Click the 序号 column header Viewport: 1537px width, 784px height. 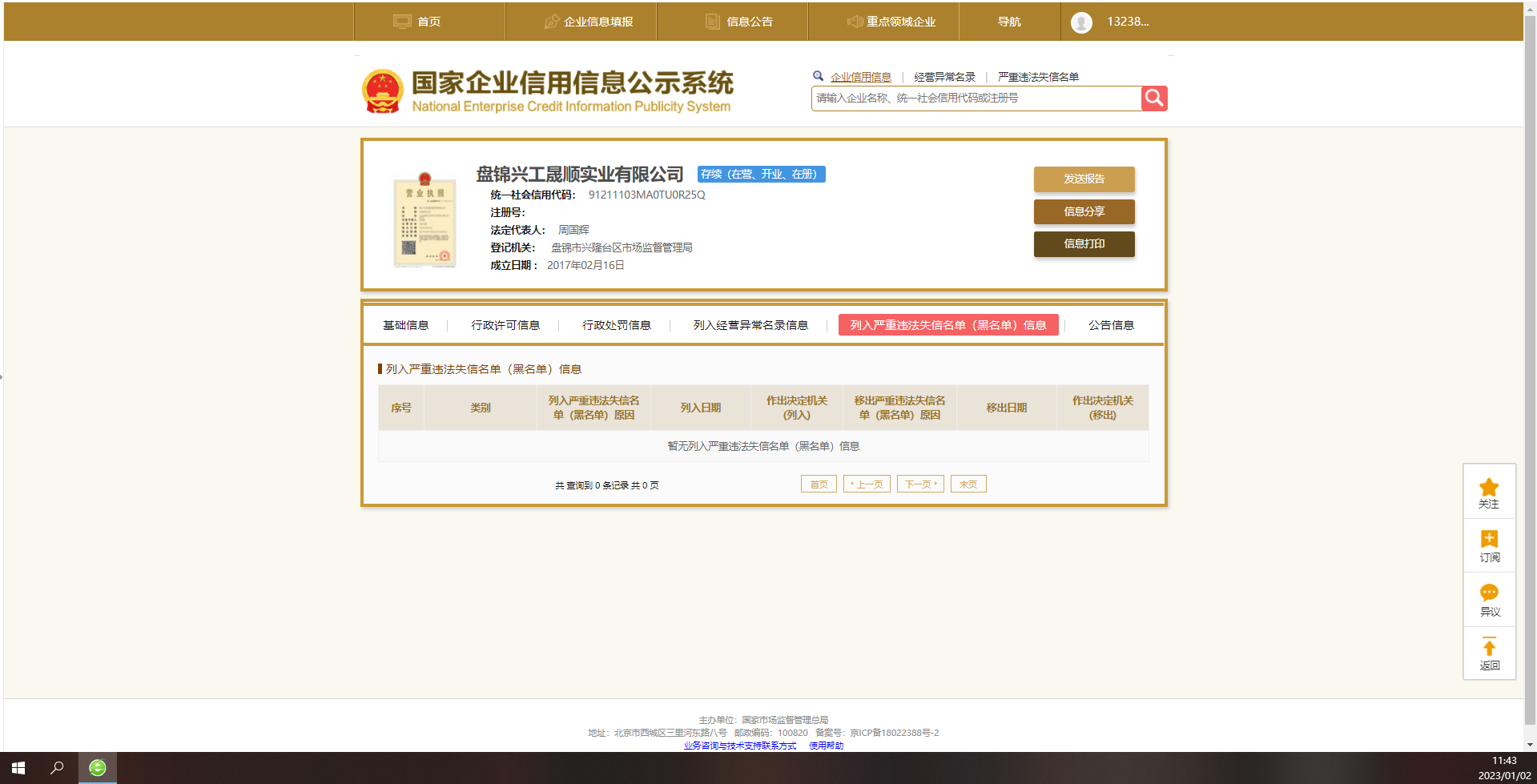(x=401, y=408)
